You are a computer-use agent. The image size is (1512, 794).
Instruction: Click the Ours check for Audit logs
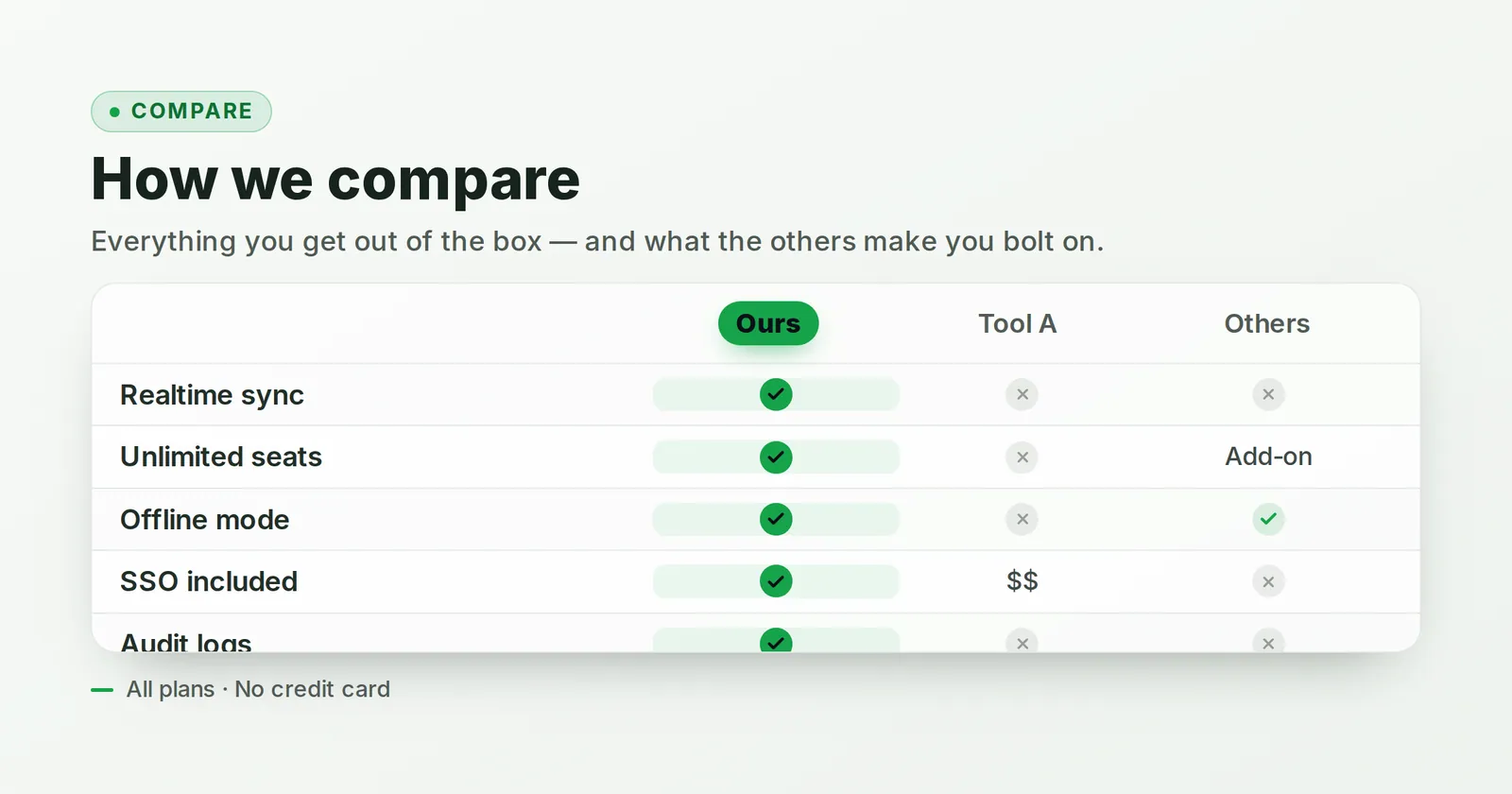tap(776, 640)
